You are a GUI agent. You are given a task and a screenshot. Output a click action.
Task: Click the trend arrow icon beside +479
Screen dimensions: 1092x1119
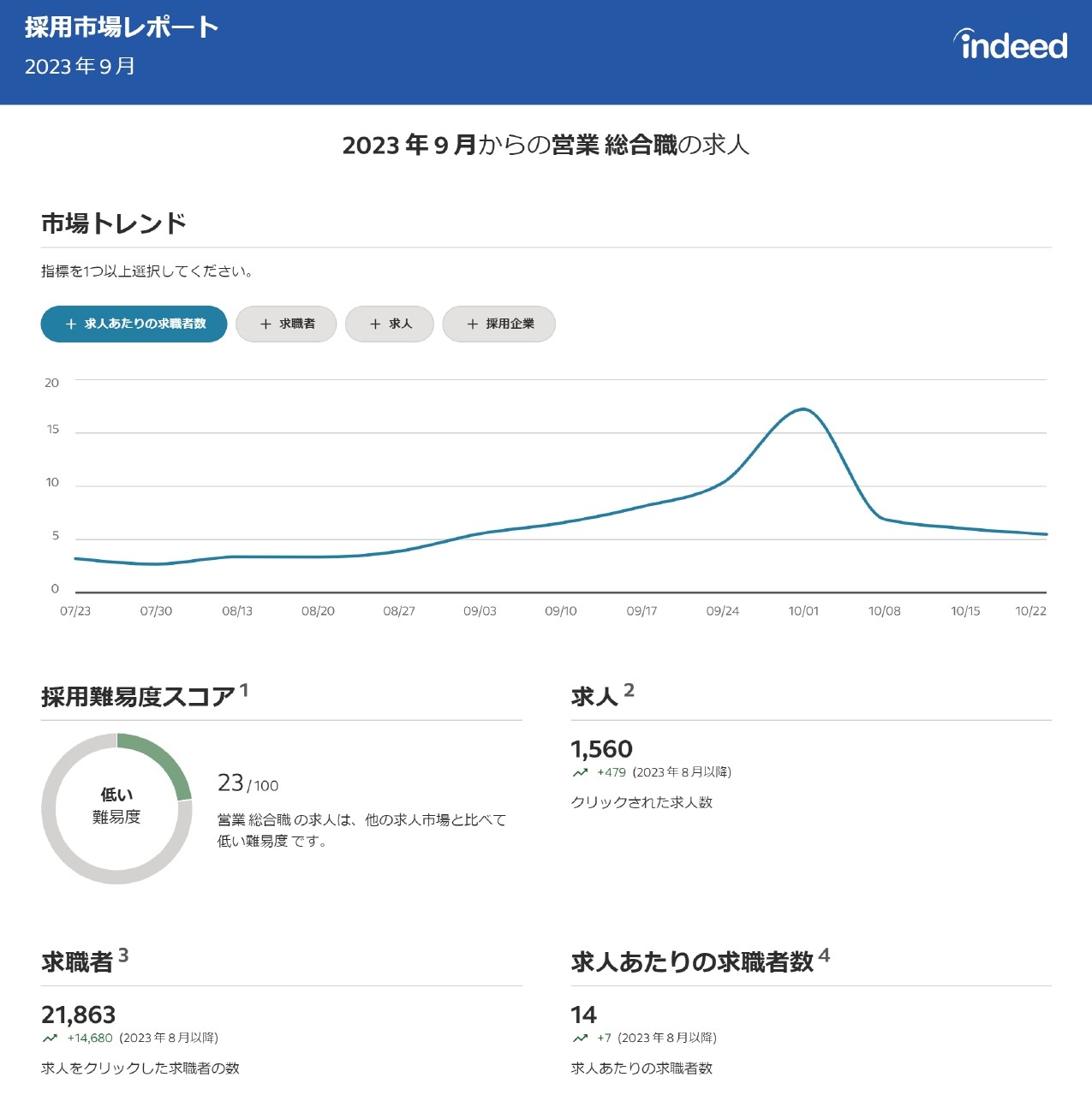point(581,772)
